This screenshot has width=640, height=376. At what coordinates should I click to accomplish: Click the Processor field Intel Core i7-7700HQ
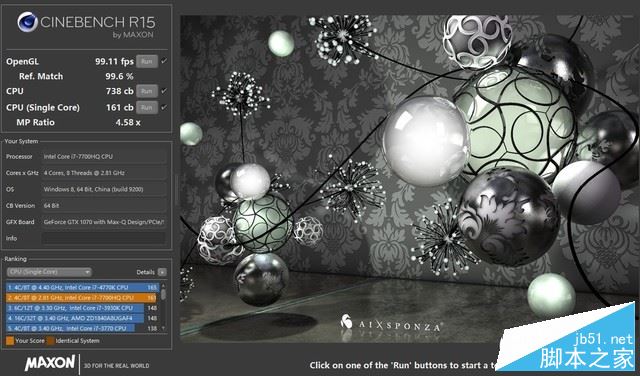(104, 156)
